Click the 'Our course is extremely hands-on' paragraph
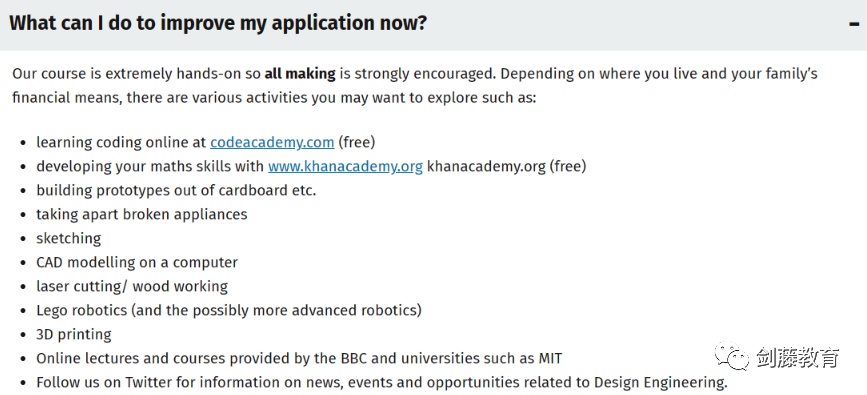 [415, 86]
